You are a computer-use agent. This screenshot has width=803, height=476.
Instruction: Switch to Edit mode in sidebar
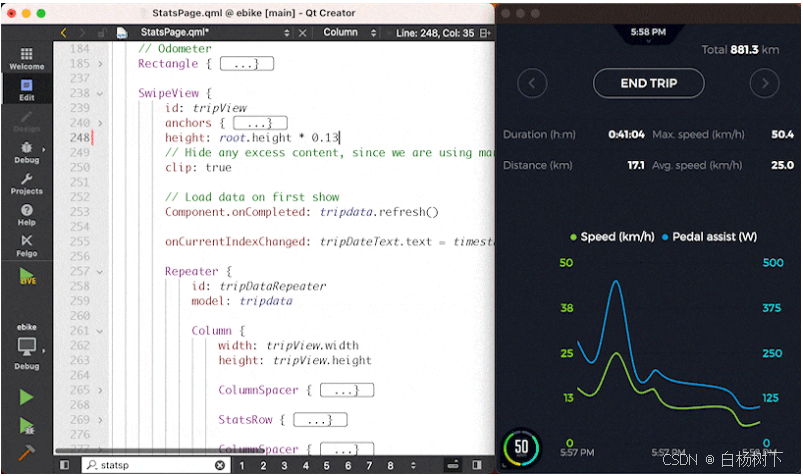pos(27,89)
